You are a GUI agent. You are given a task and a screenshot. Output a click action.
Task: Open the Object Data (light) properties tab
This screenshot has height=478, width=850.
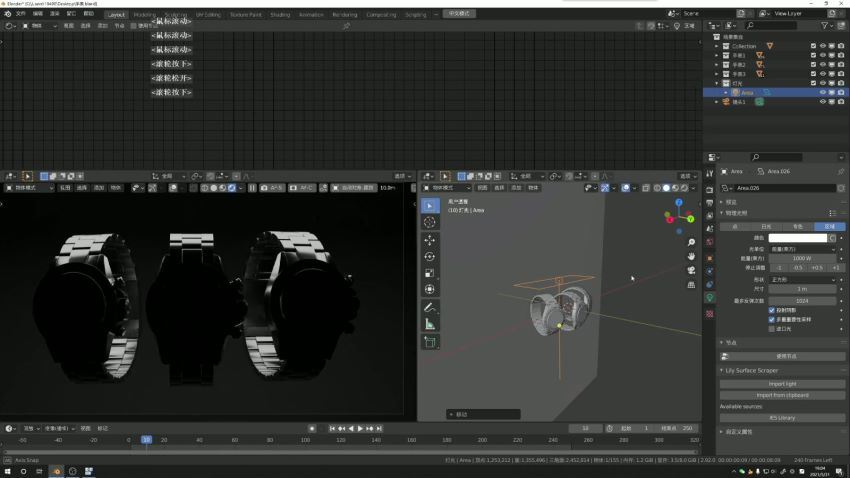coord(710,297)
